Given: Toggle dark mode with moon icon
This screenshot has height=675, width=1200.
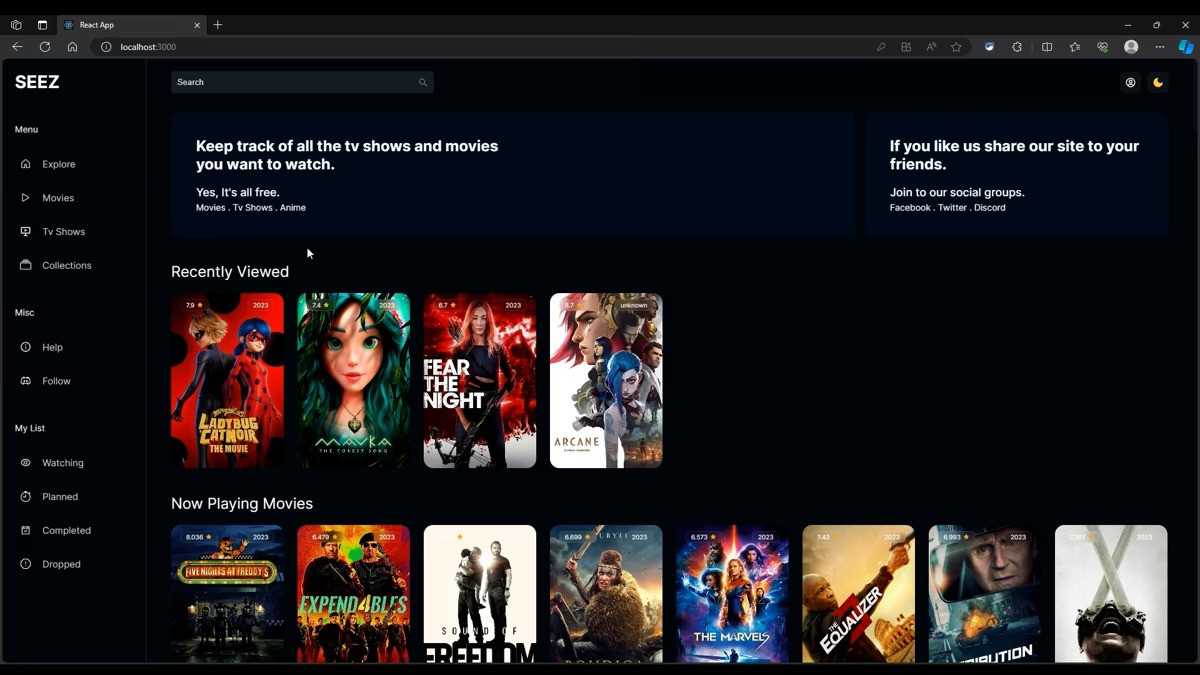Looking at the screenshot, I should [1158, 83].
